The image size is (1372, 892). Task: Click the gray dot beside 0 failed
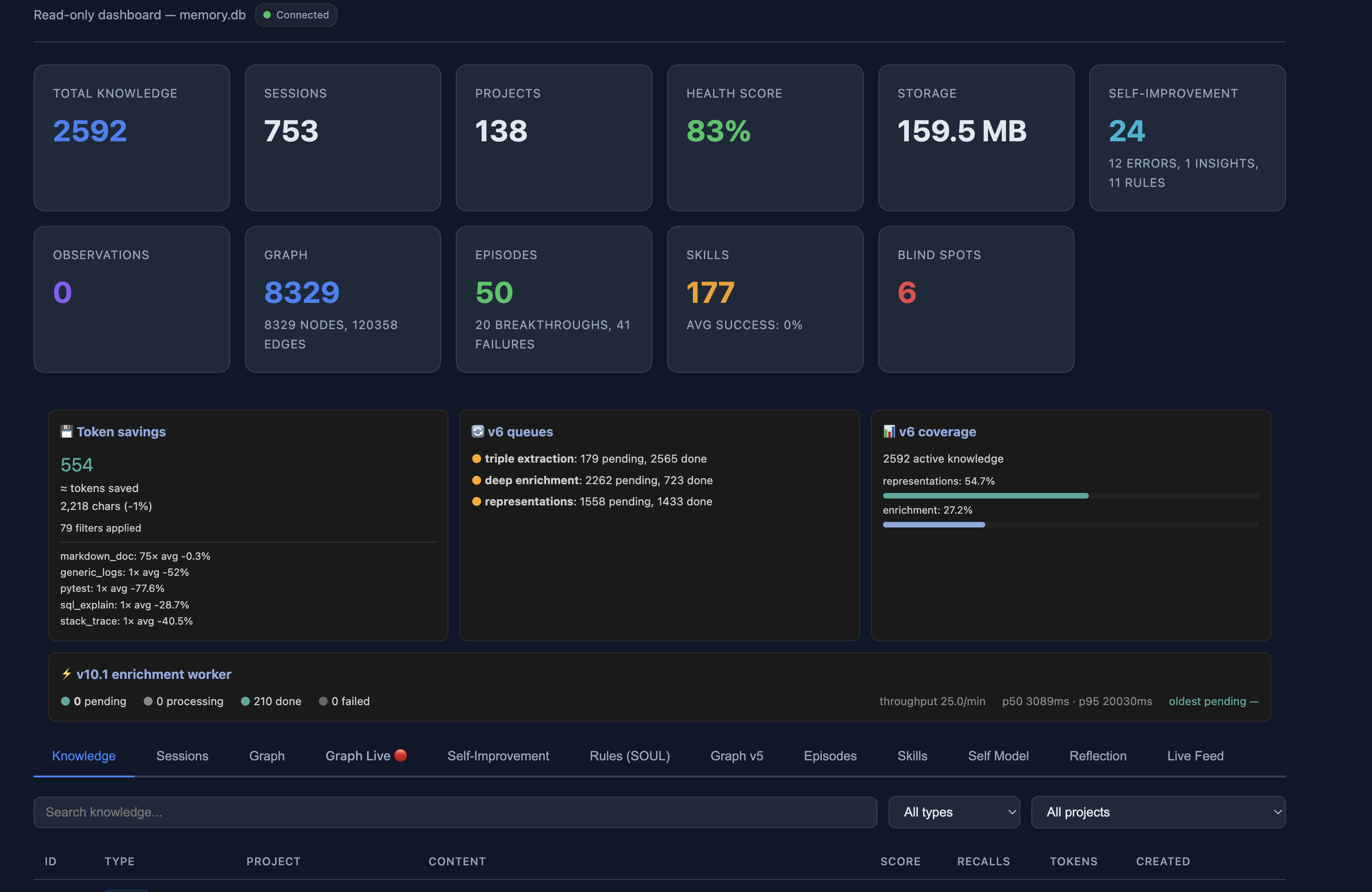tap(323, 701)
